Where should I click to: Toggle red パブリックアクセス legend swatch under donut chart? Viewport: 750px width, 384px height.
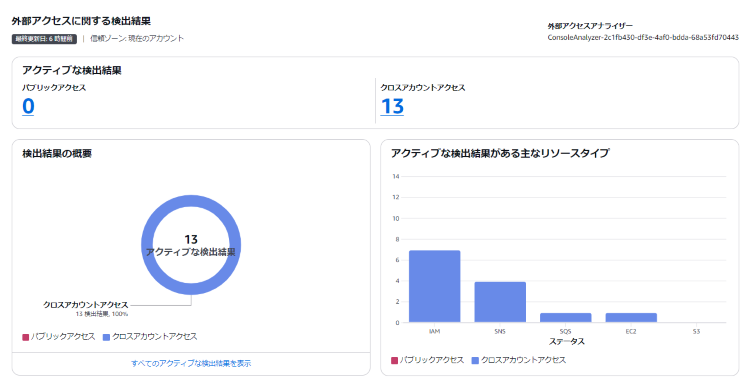[x=26, y=337]
